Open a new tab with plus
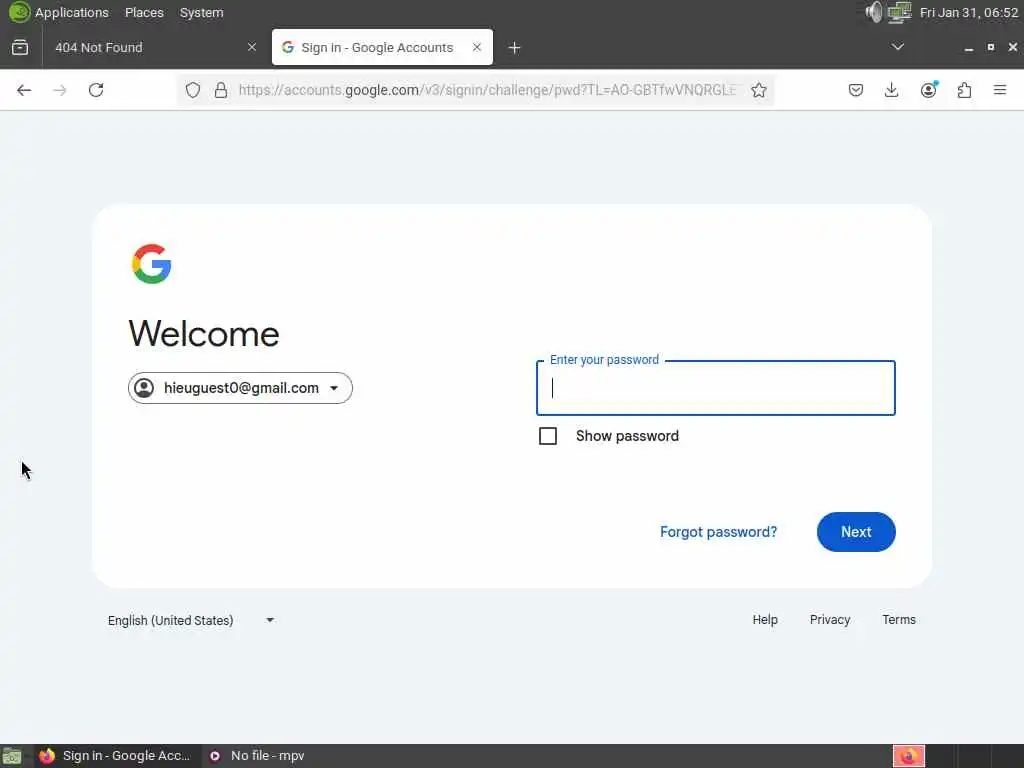The image size is (1024, 768). [515, 48]
